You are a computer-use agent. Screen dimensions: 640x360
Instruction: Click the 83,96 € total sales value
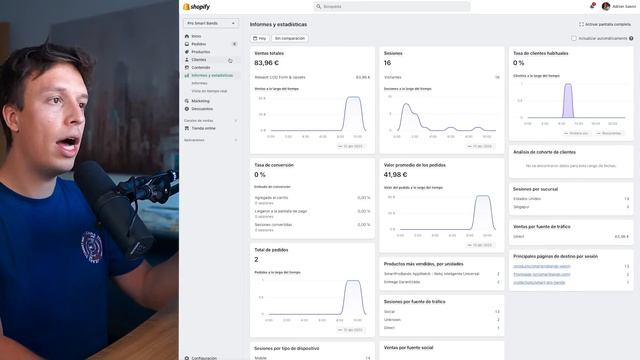click(x=267, y=63)
